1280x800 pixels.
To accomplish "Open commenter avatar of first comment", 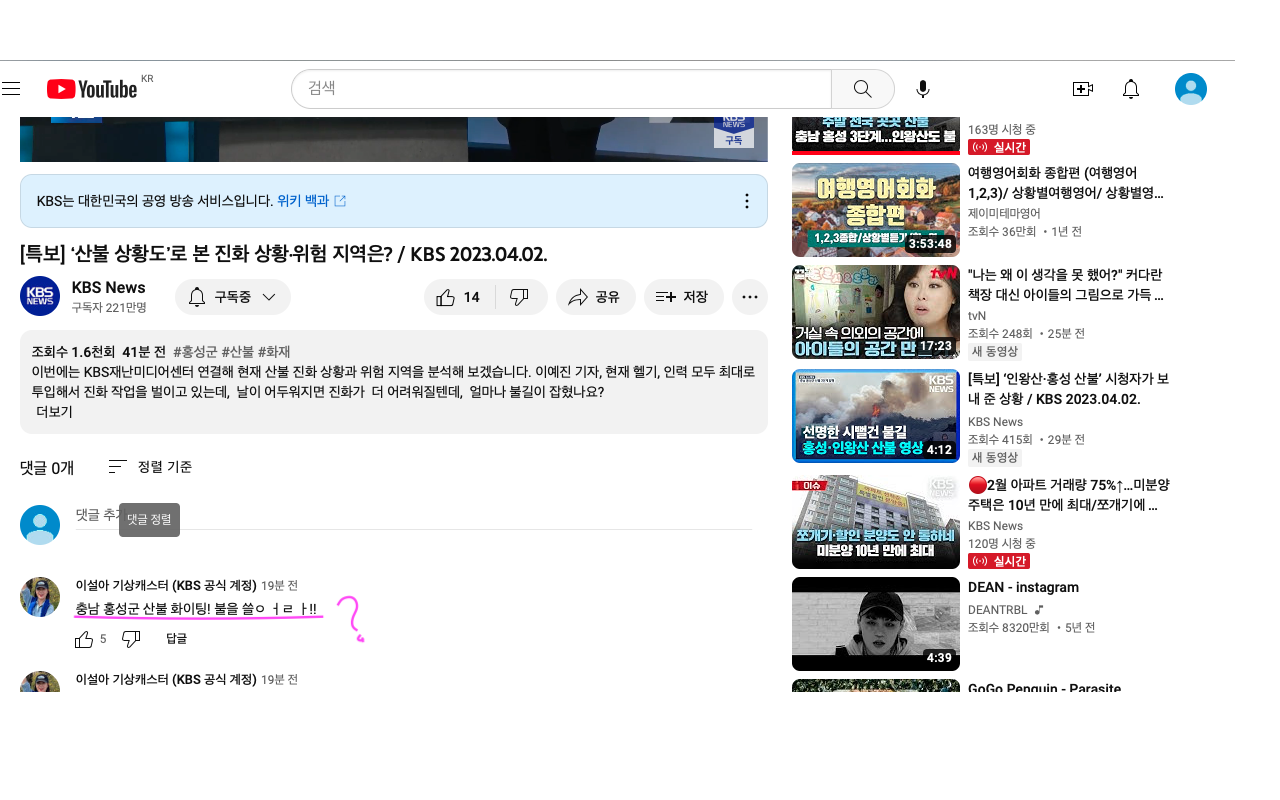I will pos(40,597).
